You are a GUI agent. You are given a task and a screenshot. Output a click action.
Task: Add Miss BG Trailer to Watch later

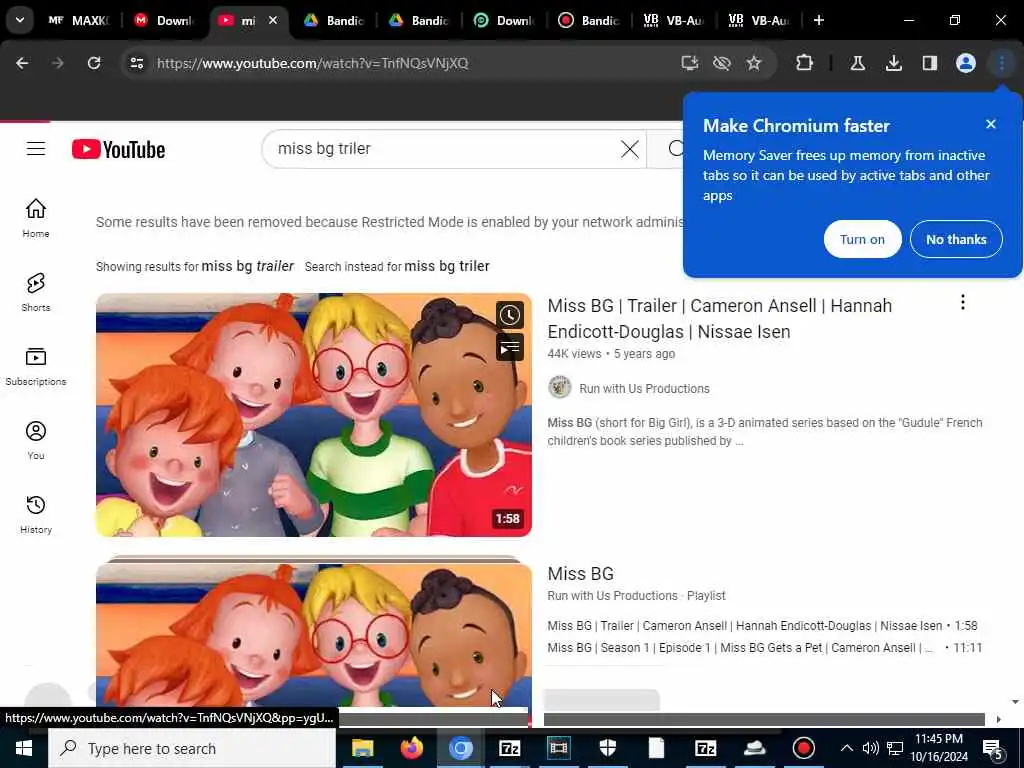coord(509,315)
